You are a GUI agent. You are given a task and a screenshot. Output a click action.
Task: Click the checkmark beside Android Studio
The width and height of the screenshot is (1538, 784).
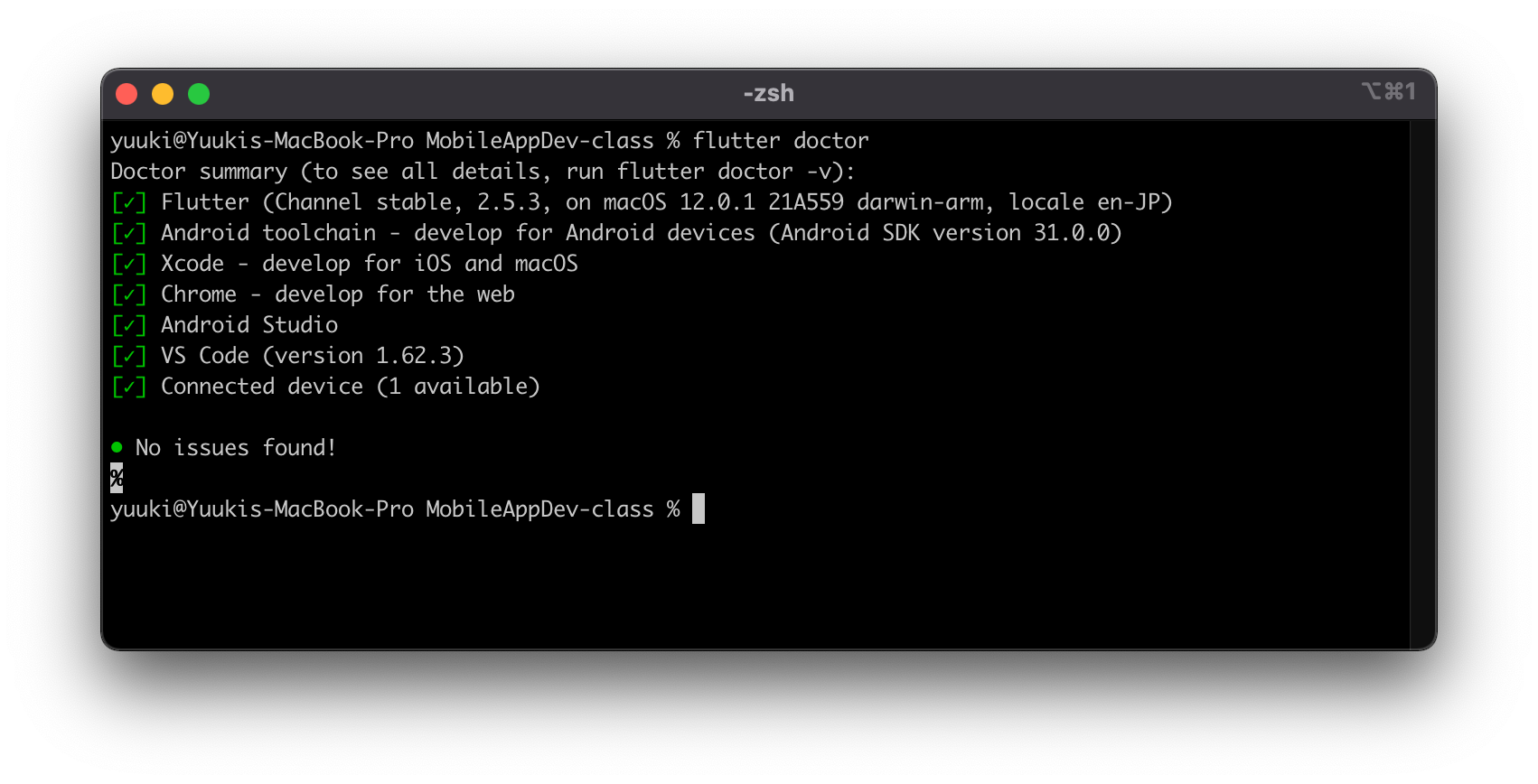(x=128, y=325)
